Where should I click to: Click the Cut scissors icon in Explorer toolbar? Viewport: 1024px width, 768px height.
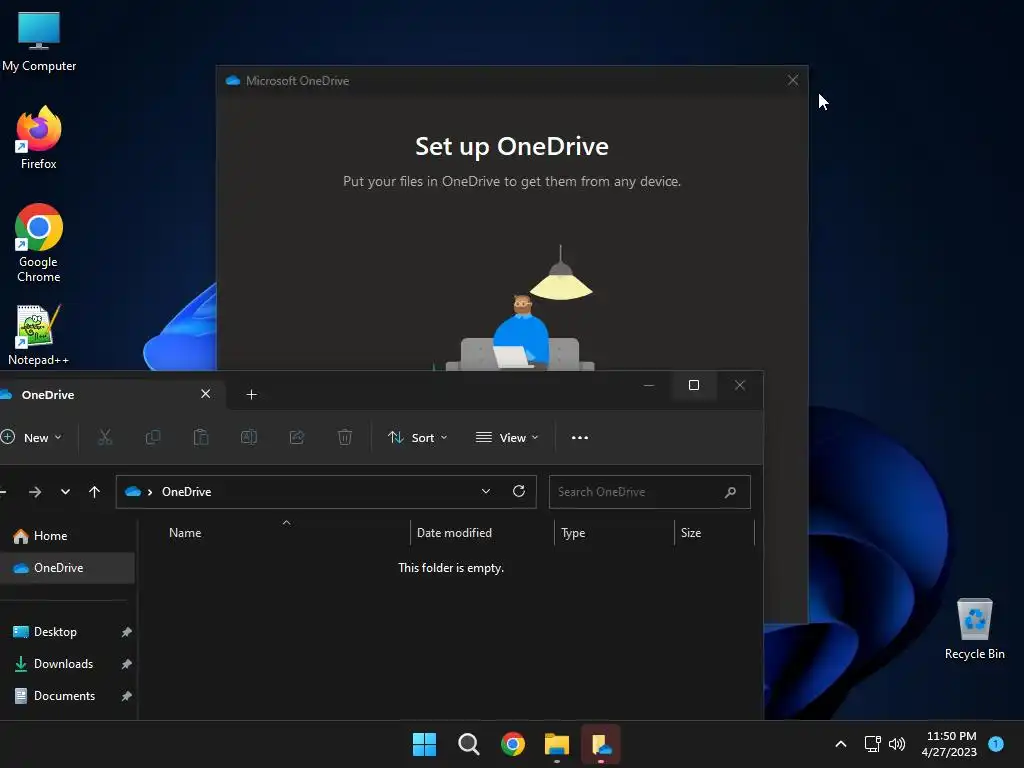(104, 438)
